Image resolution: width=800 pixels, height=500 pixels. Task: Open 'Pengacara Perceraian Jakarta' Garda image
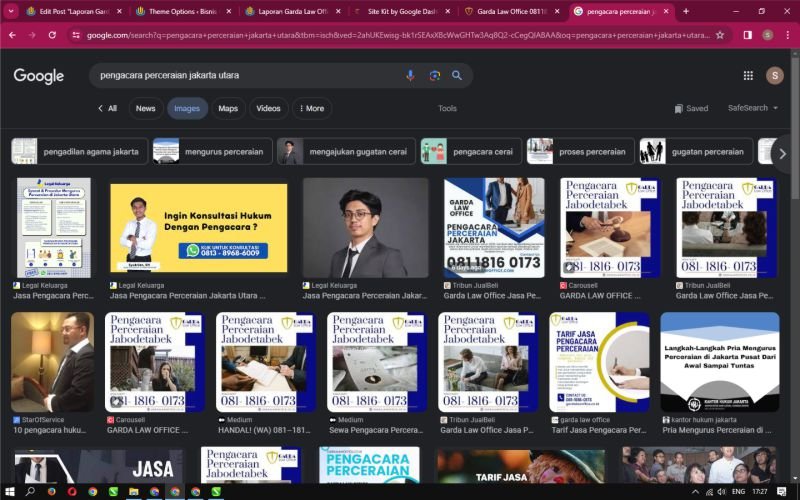pyautogui.click(x=493, y=228)
